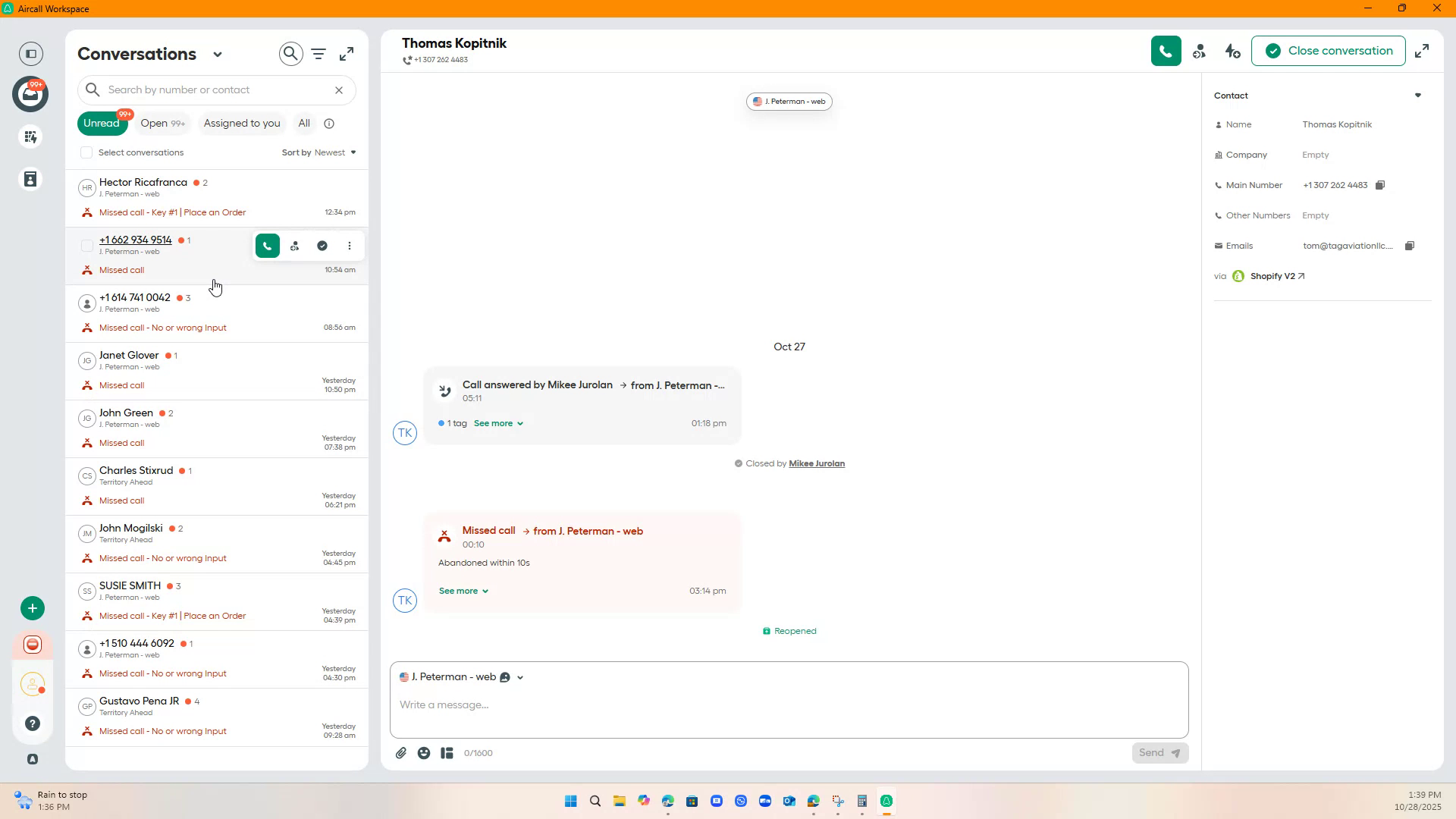Open the conversation filter icon

318,54
